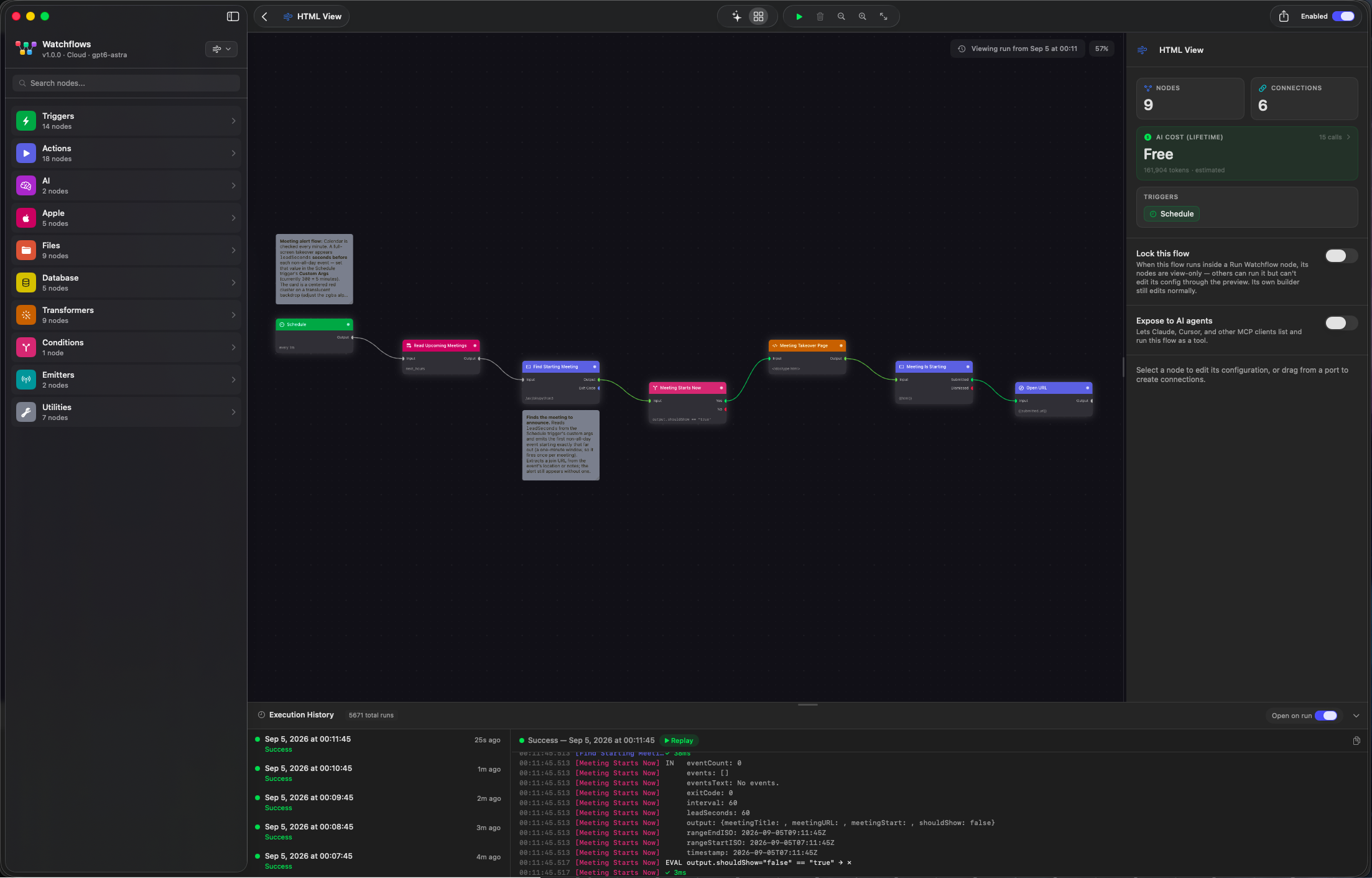Screen dimensions: 1372x878
Task: Open the Watchflows settings dropdown
Action: (x=221, y=49)
